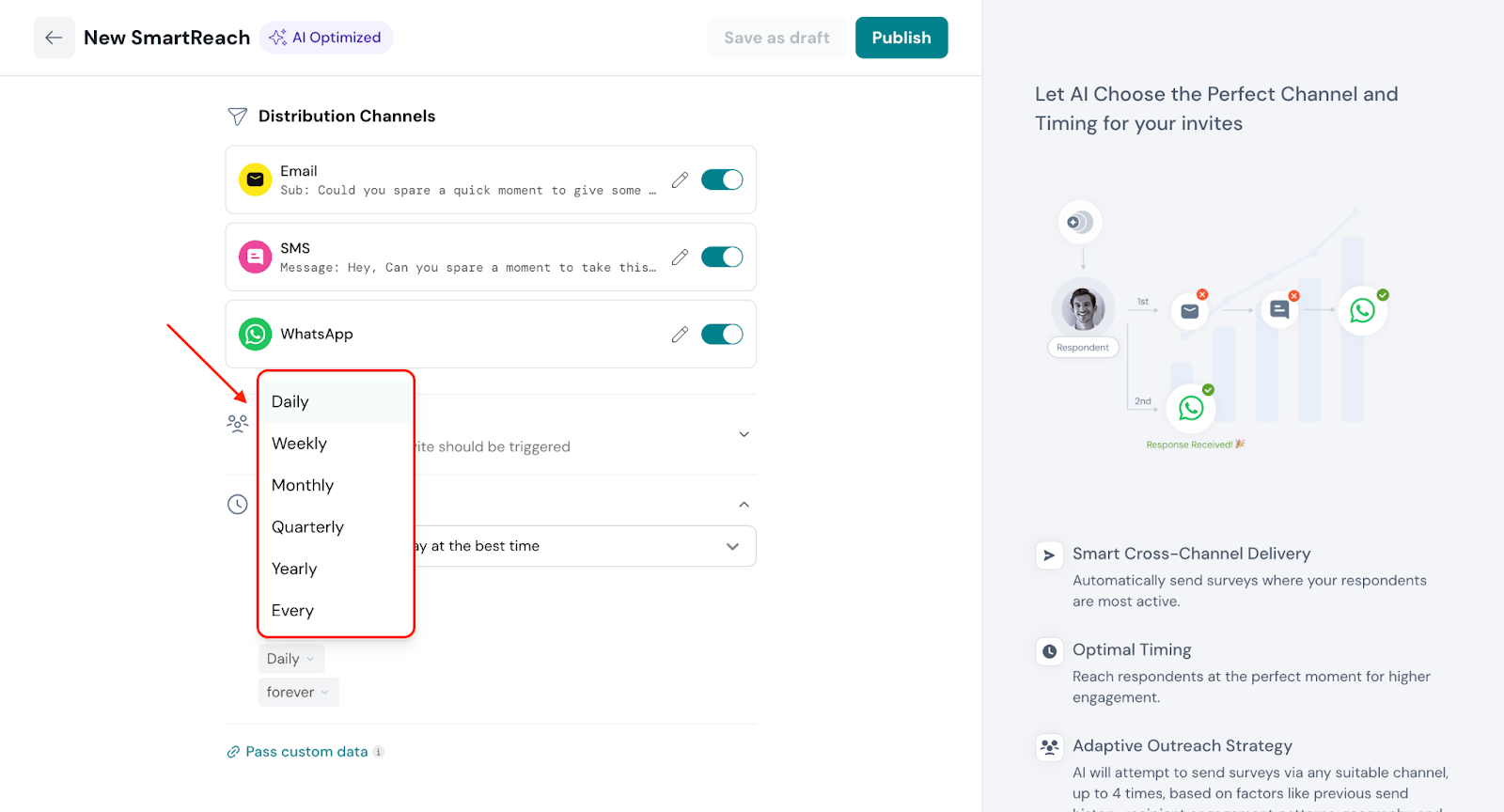The width and height of the screenshot is (1504, 812).
Task: Expand the audience trigger section chevron
Action: coord(744,434)
